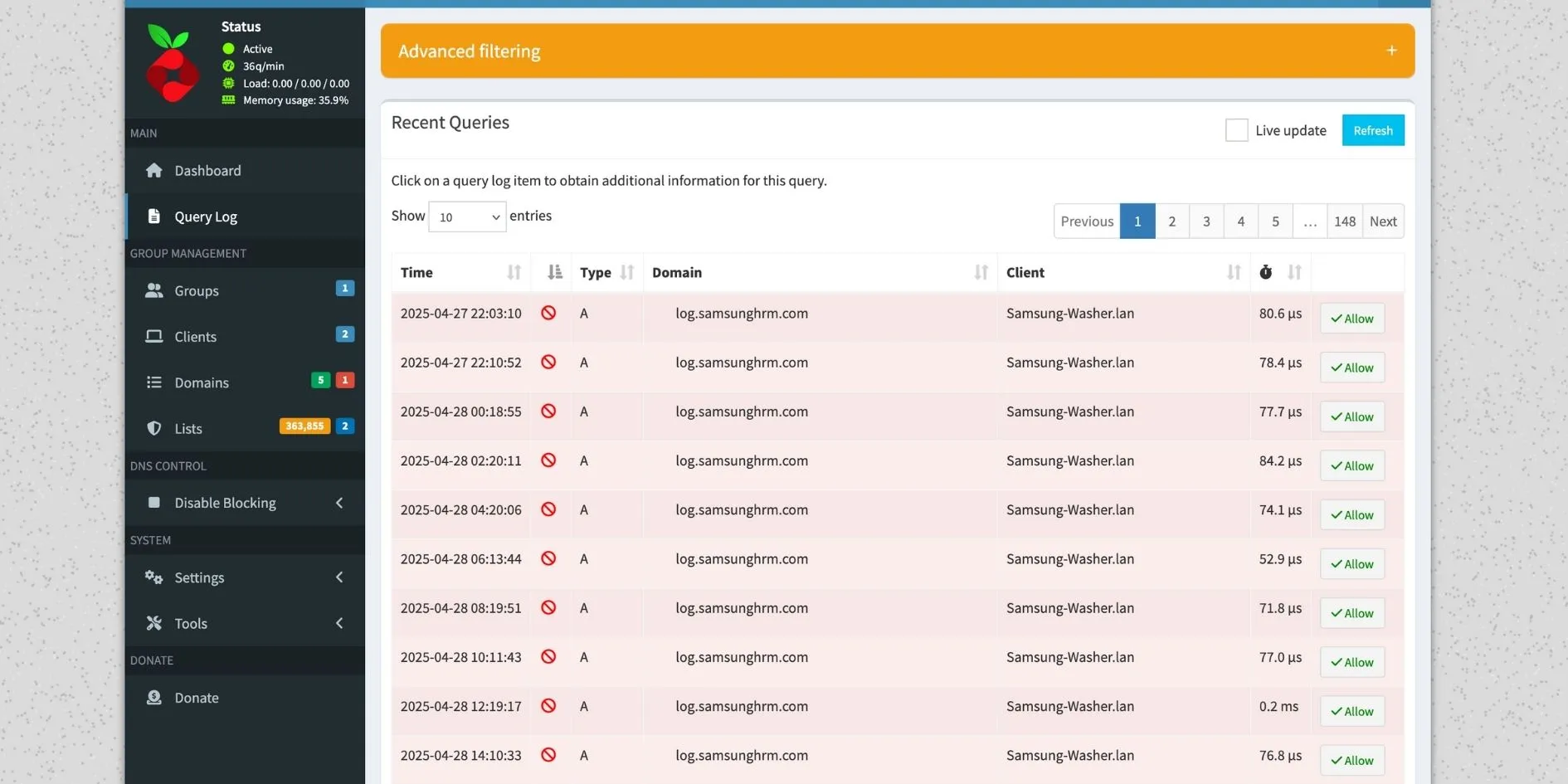This screenshot has width=1568, height=784.
Task: Open the Groups menu item
Action: [245, 290]
